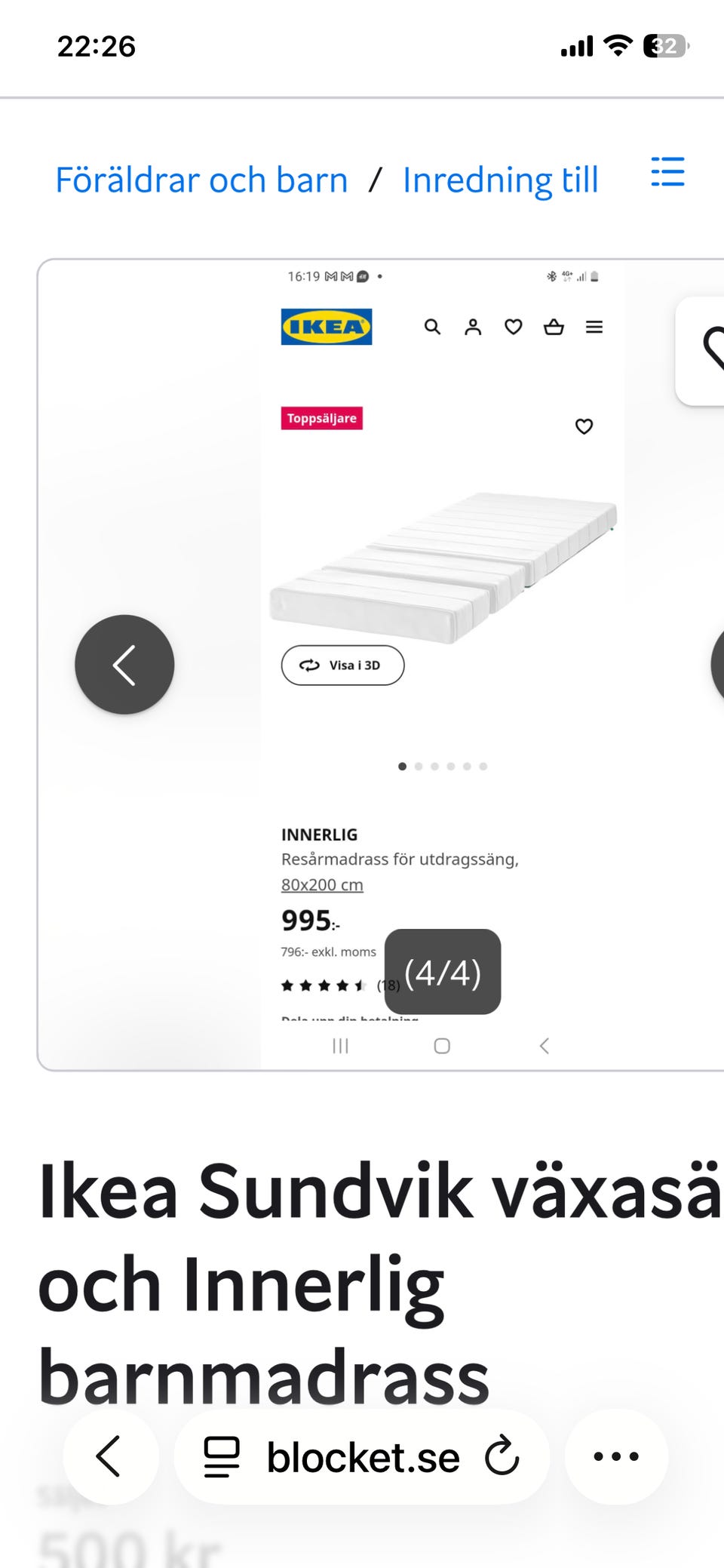Tap the blocket.se address field

point(363,1456)
